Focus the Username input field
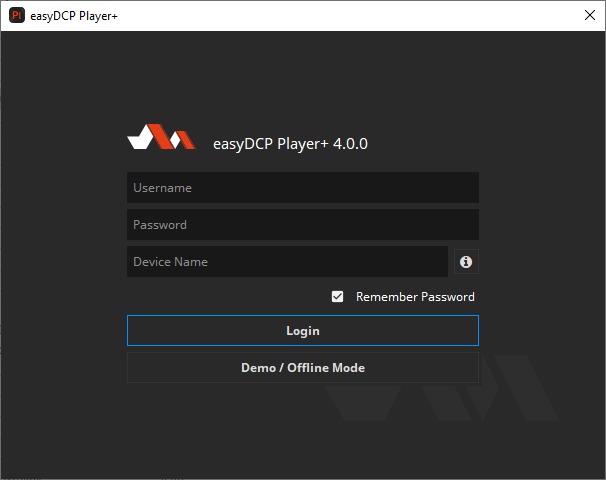This screenshot has height=480, width=606. click(x=302, y=188)
